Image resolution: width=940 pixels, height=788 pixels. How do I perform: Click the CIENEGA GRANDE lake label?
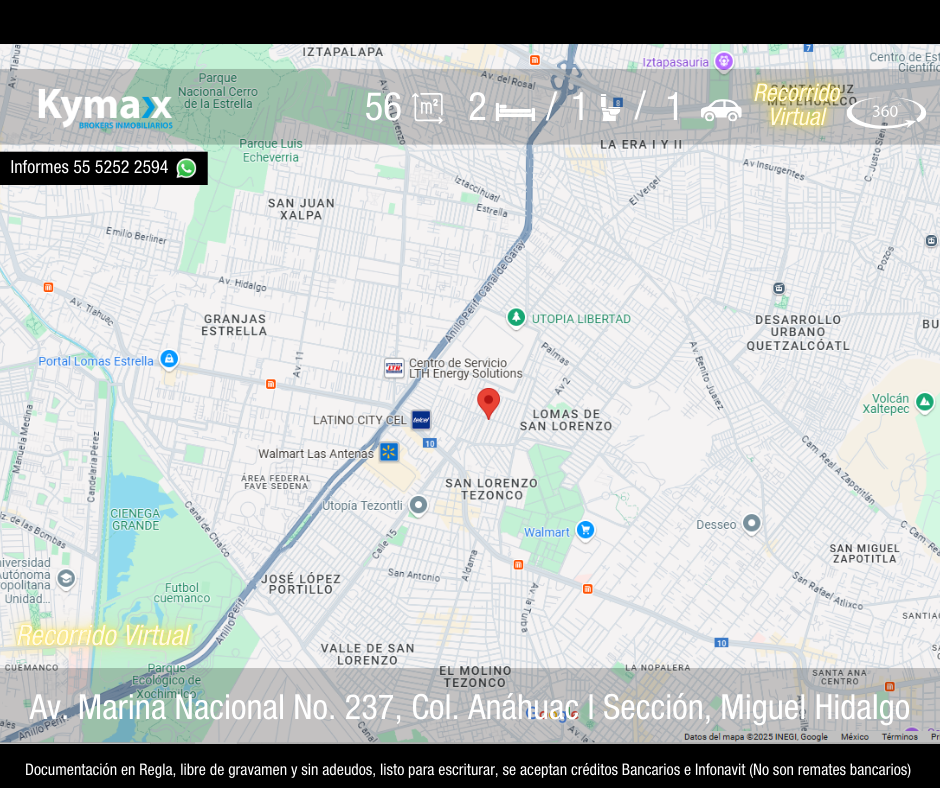[135, 519]
